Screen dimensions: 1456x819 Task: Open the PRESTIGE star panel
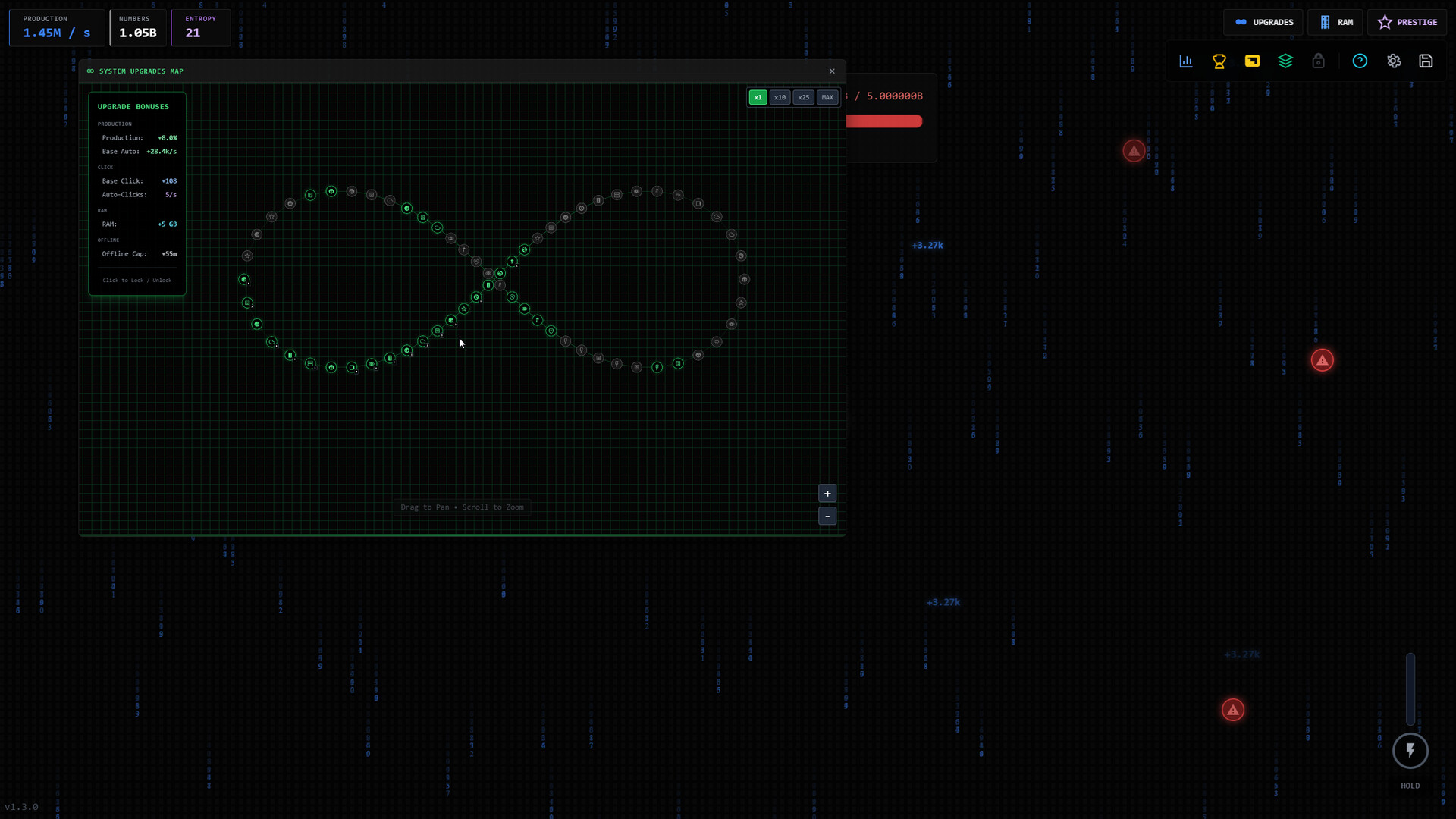[x=1407, y=22]
